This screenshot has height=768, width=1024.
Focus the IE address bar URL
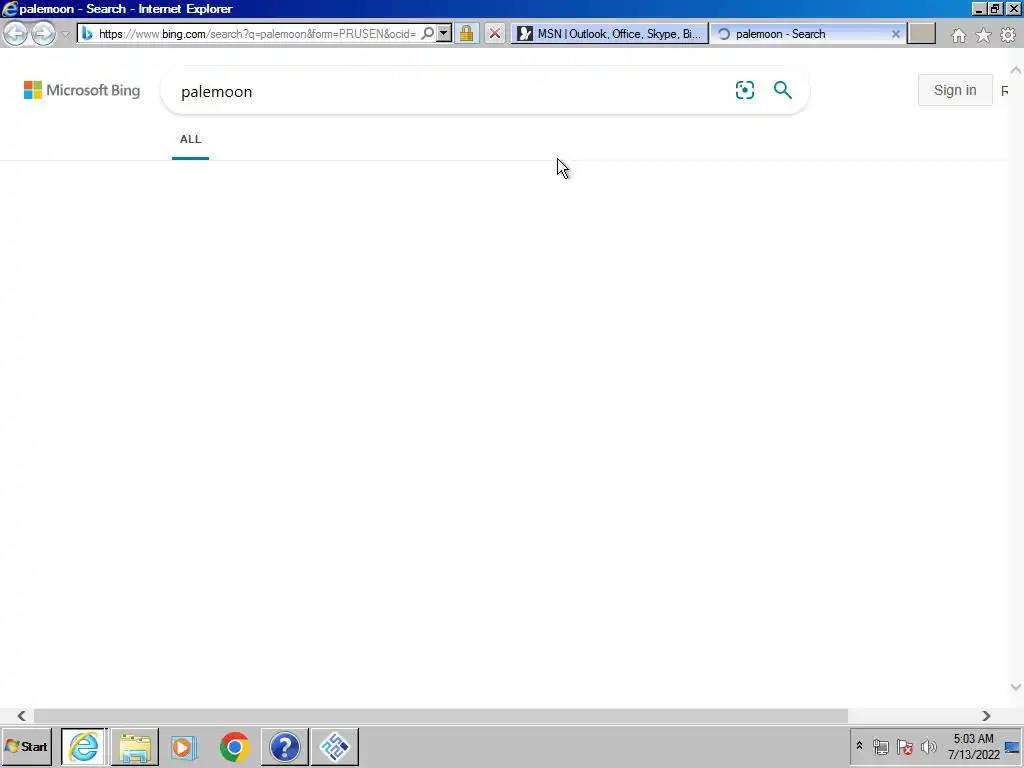[257, 34]
